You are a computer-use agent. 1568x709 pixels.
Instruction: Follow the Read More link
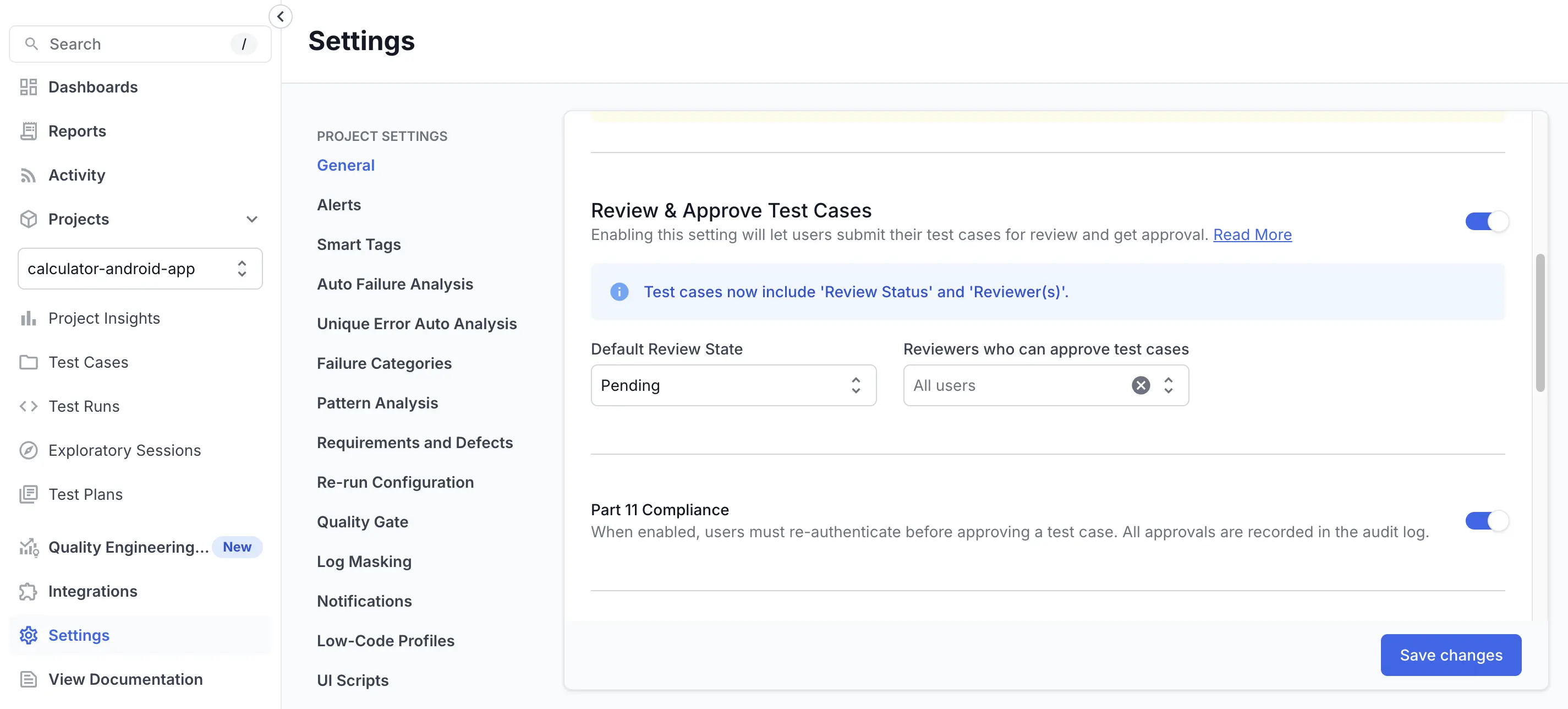point(1252,234)
